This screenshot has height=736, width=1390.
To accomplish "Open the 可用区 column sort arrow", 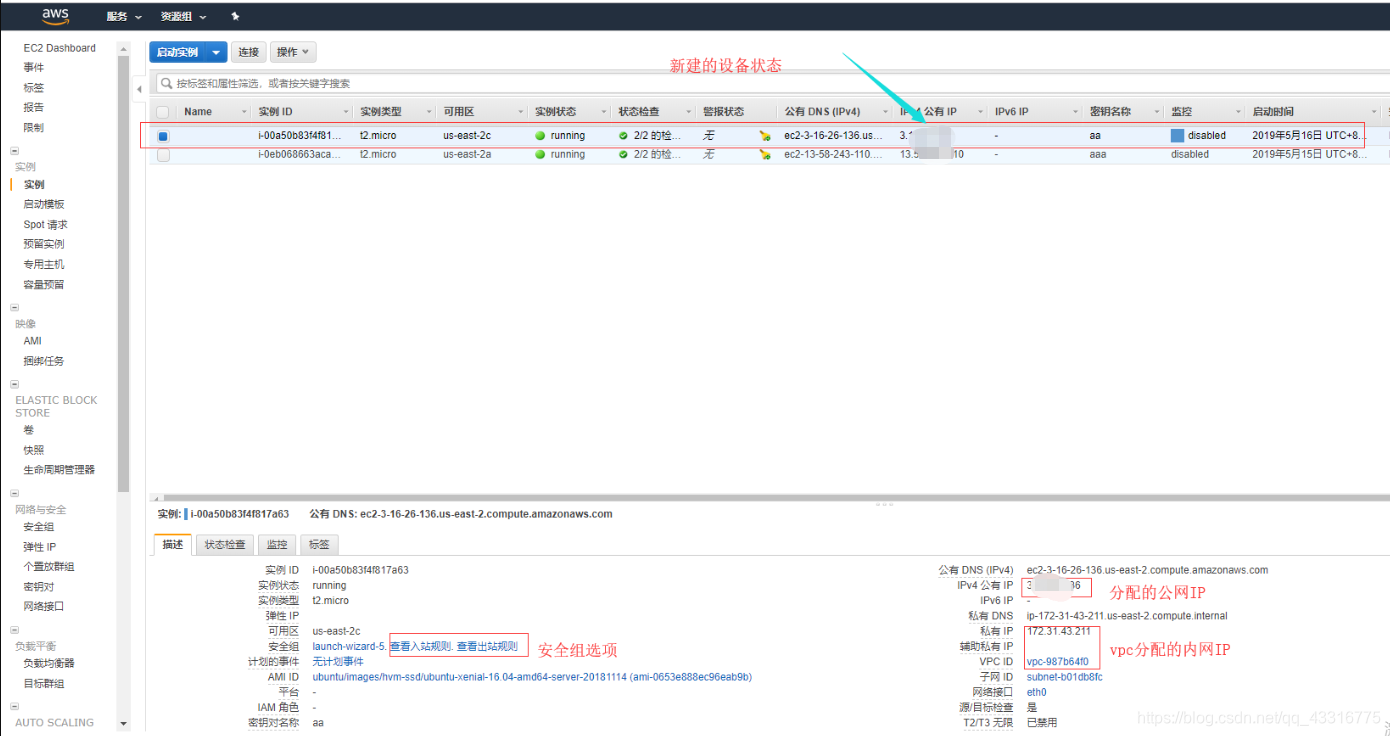I will 521,112.
